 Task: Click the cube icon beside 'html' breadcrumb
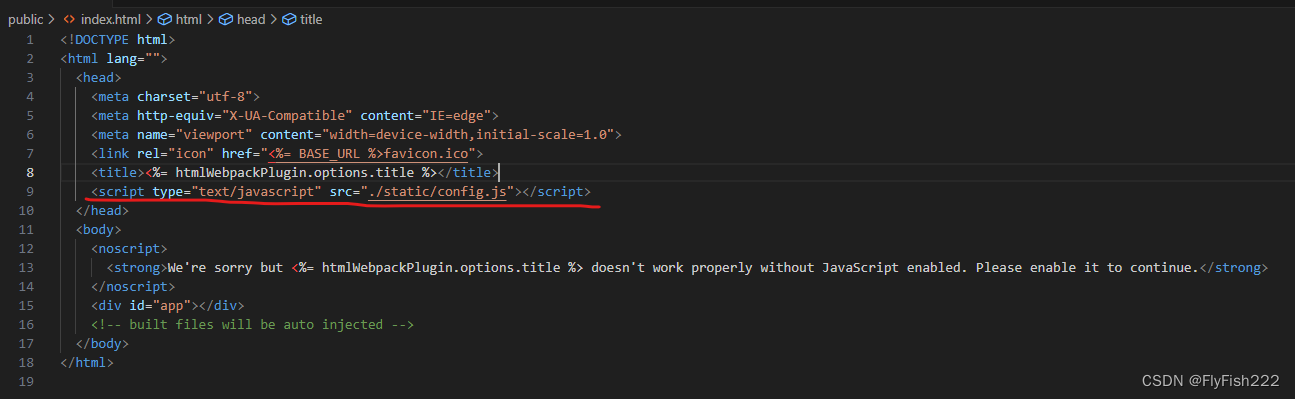165,19
